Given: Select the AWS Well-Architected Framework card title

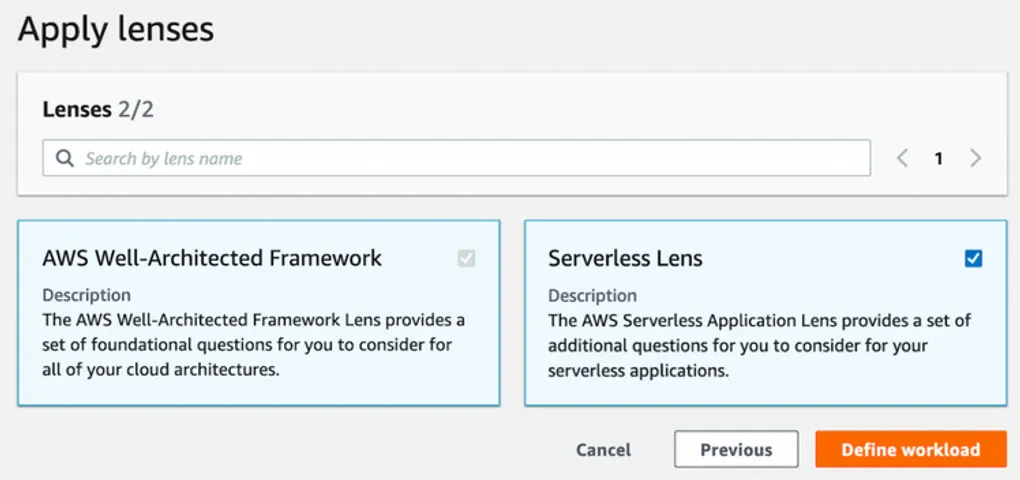Looking at the screenshot, I should (x=212, y=258).
